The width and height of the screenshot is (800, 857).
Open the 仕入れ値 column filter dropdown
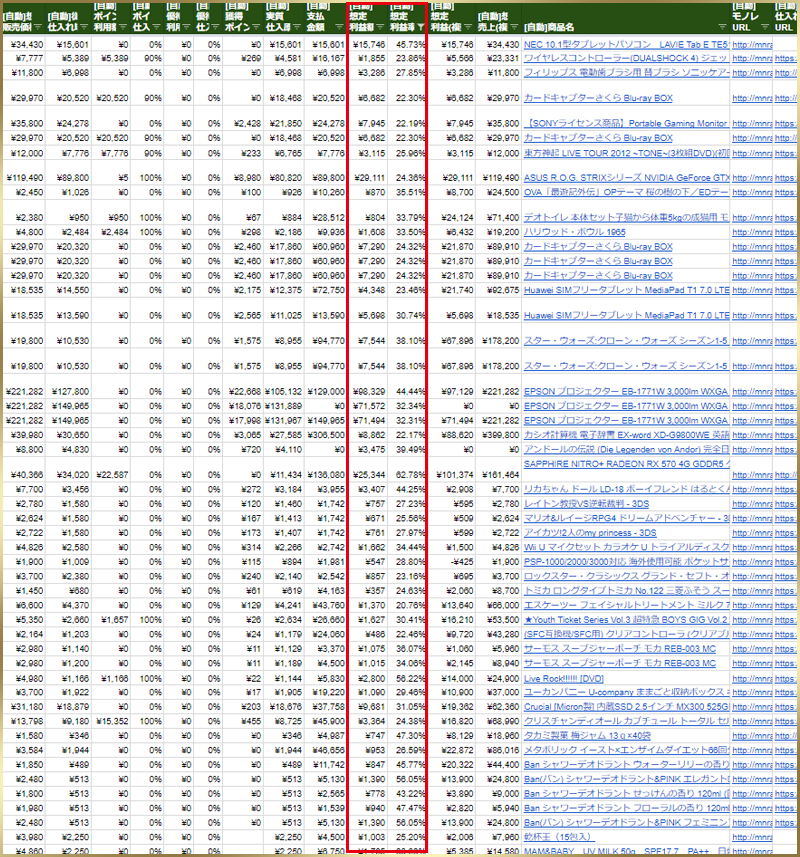84,27
